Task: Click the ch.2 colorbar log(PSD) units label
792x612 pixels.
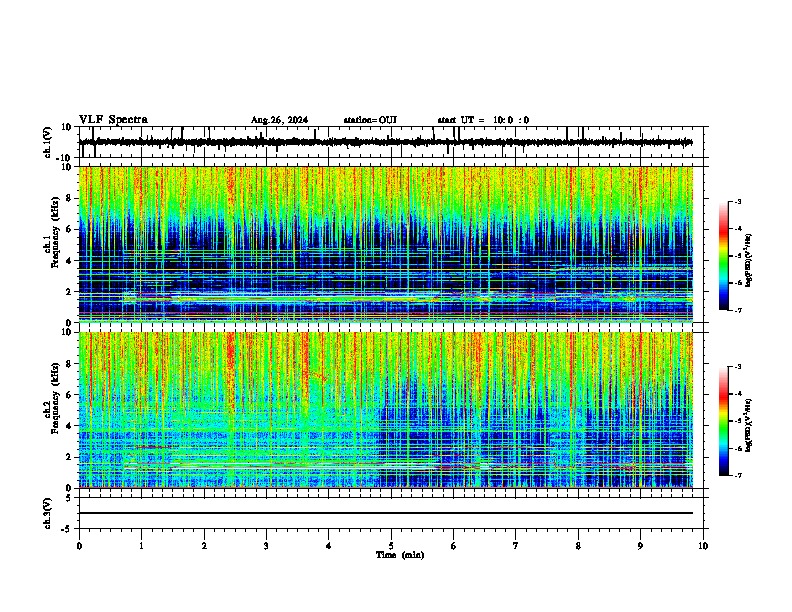Action: click(748, 425)
